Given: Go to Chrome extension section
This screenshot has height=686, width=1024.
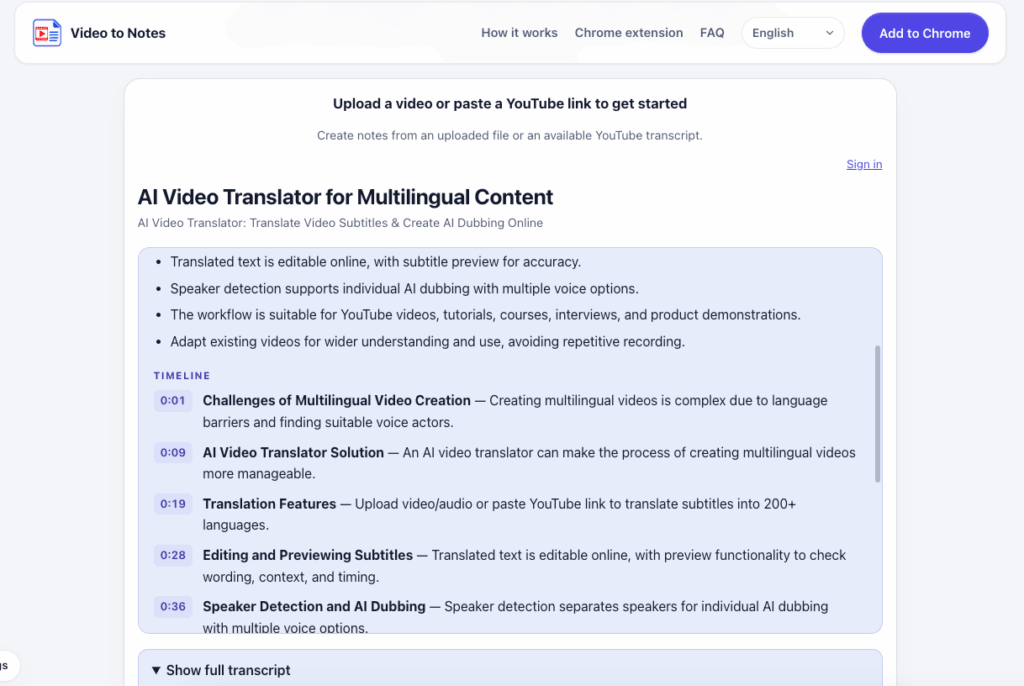Looking at the screenshot, I should click(629, 33).
